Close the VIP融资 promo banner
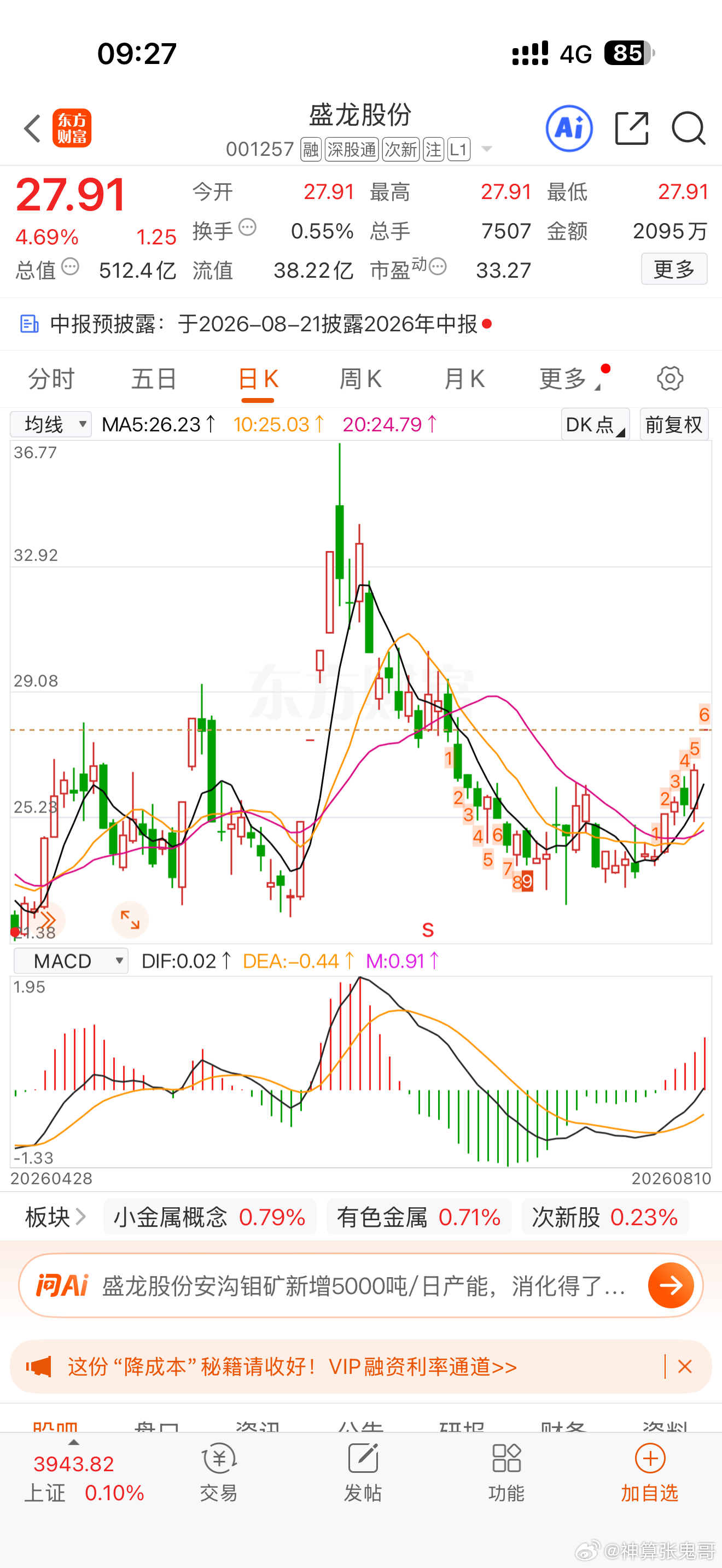The width and height of the screenshot is (722, 1568). tap(685, 1367)
